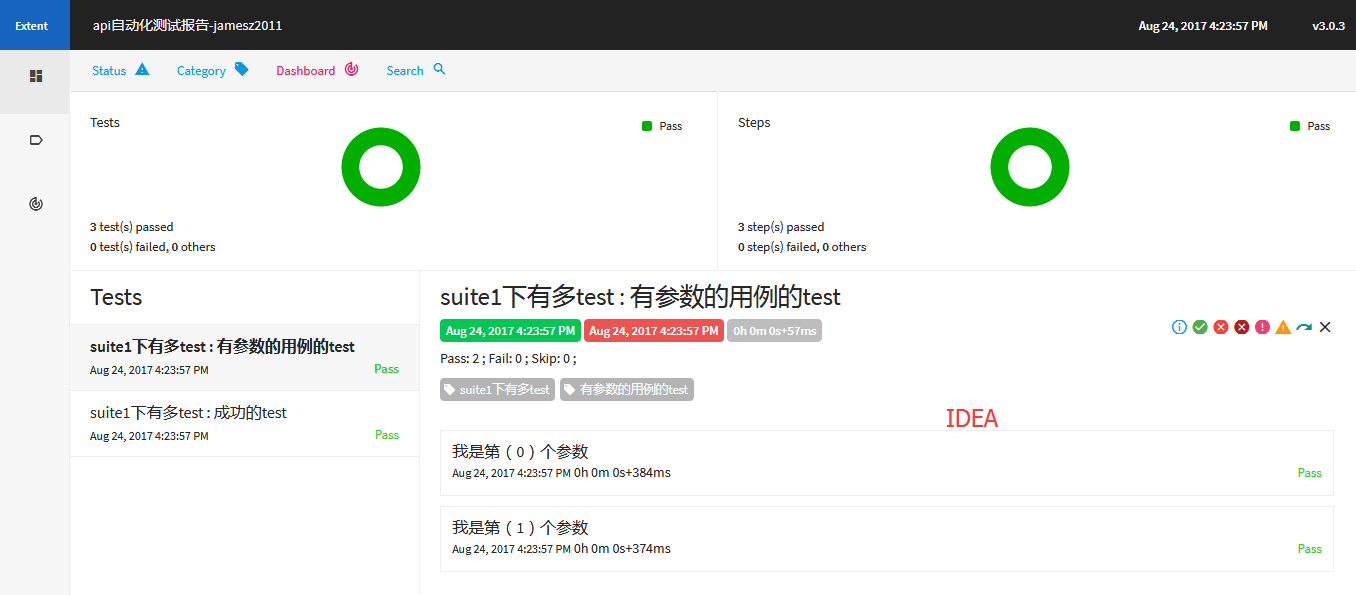Toggle the Pass legend swatch in Tests chart
The width and height of the screenshot is (1356, 595).
coord(647,126)
